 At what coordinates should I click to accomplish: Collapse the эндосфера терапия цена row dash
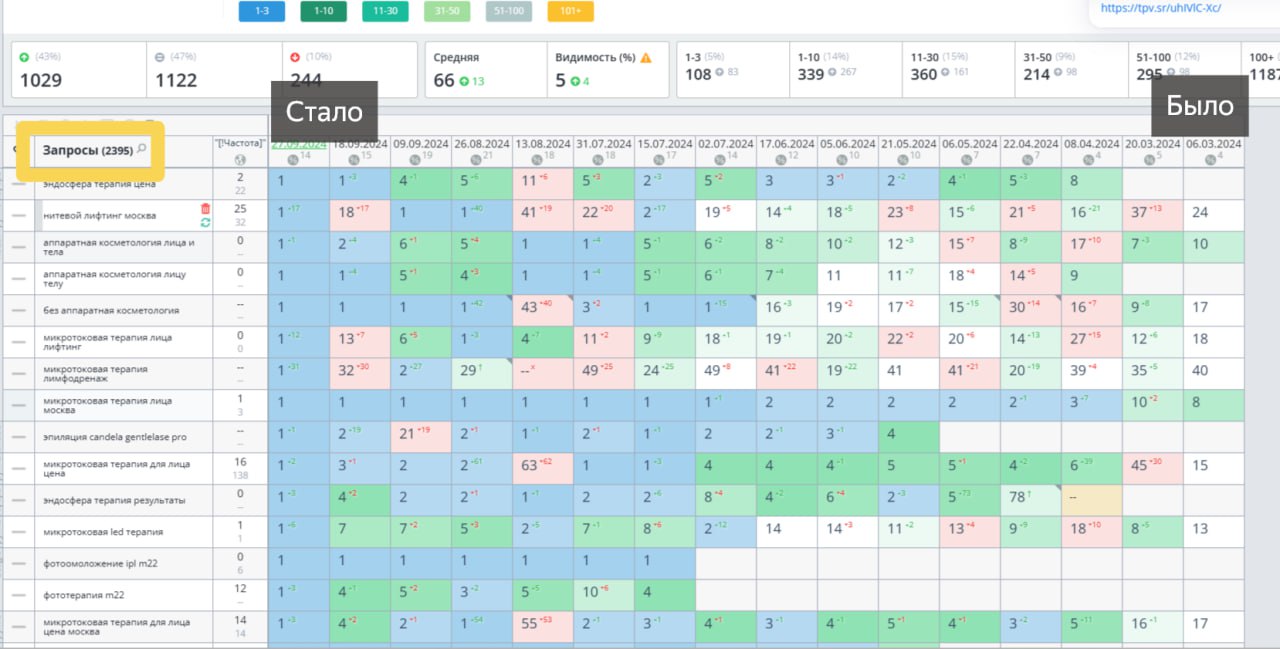coord(19,184)
